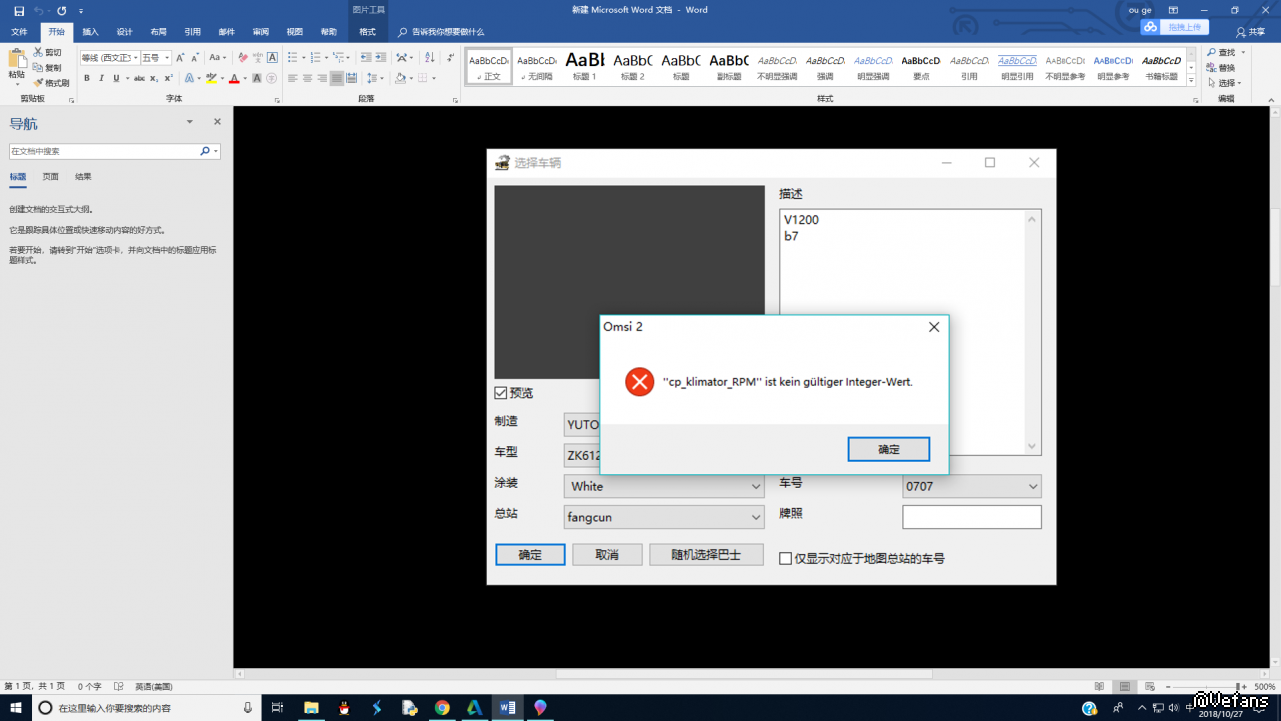
Task: Click the 牌照 license plate input field
Action: (971, 517)
